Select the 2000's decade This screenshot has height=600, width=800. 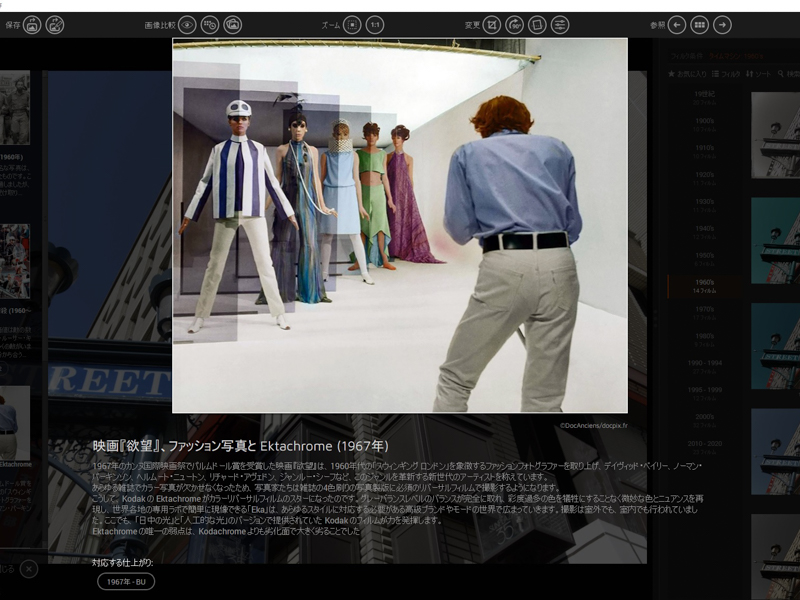point(705,420)
